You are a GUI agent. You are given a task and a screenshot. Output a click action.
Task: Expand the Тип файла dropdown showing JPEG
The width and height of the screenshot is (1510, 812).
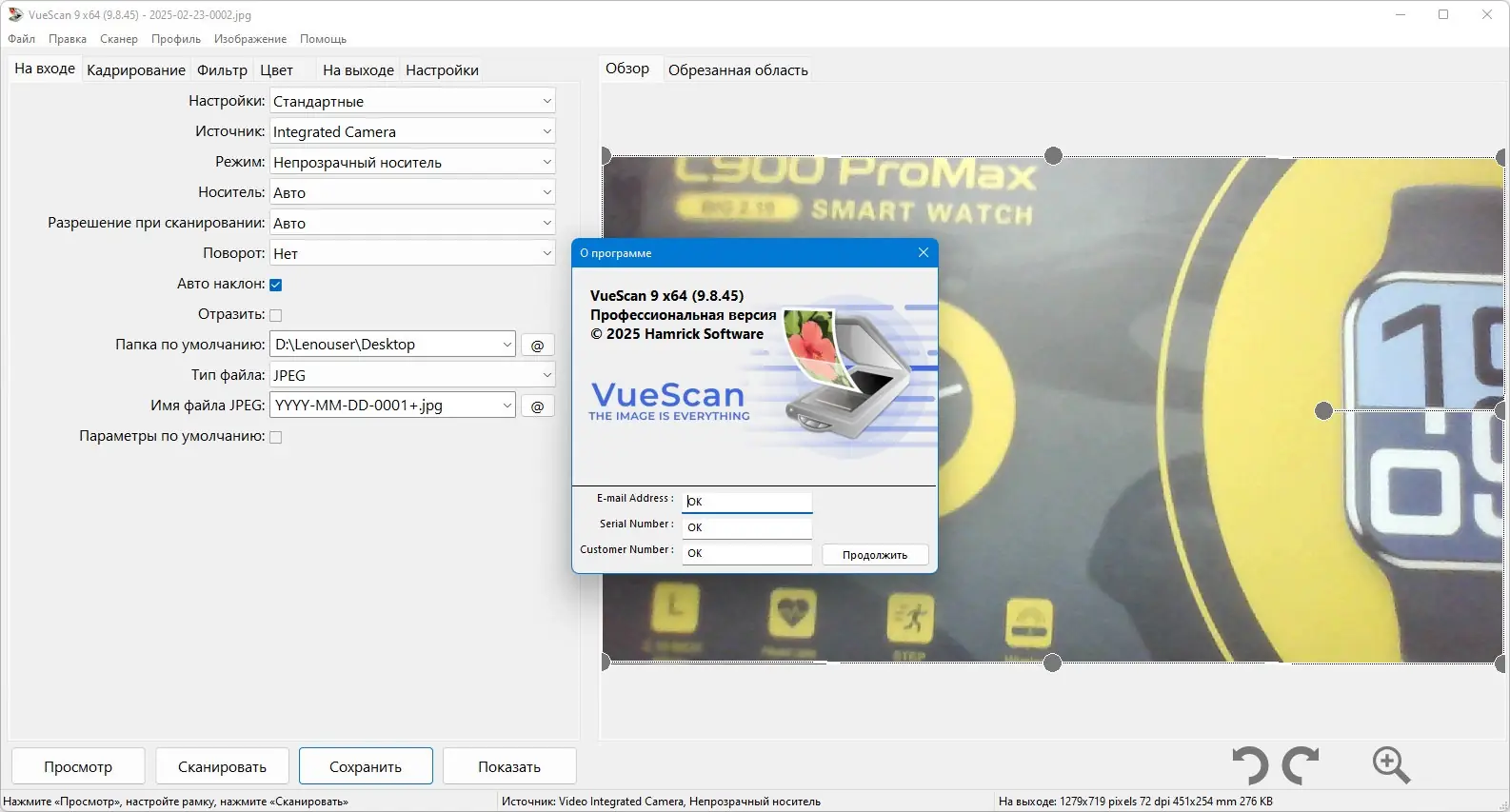(x=412, y=375)
